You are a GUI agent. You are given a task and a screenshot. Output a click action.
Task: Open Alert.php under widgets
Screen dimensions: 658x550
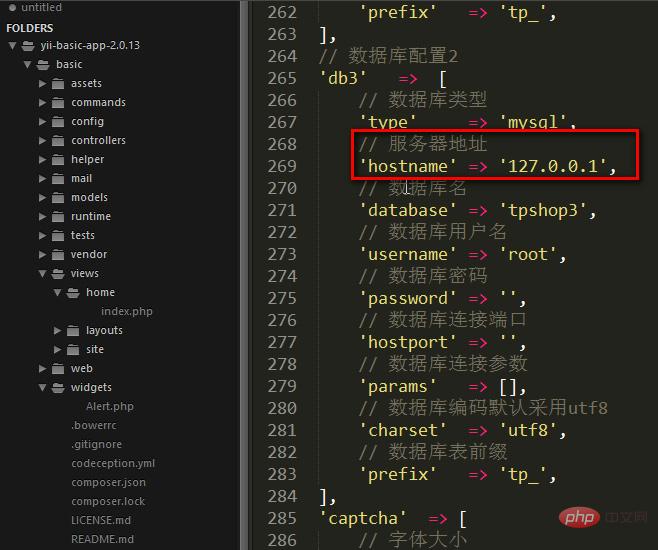(109, 407)
